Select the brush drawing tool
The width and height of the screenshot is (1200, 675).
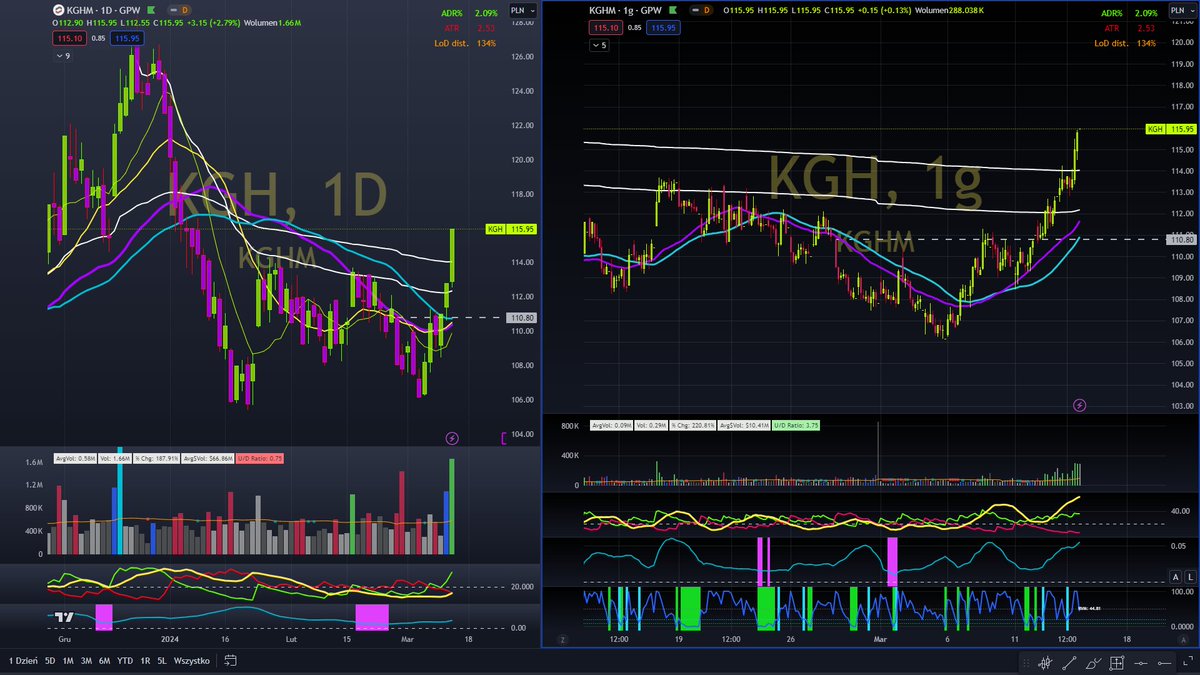pyautogui.click(x=1094, y=662)
